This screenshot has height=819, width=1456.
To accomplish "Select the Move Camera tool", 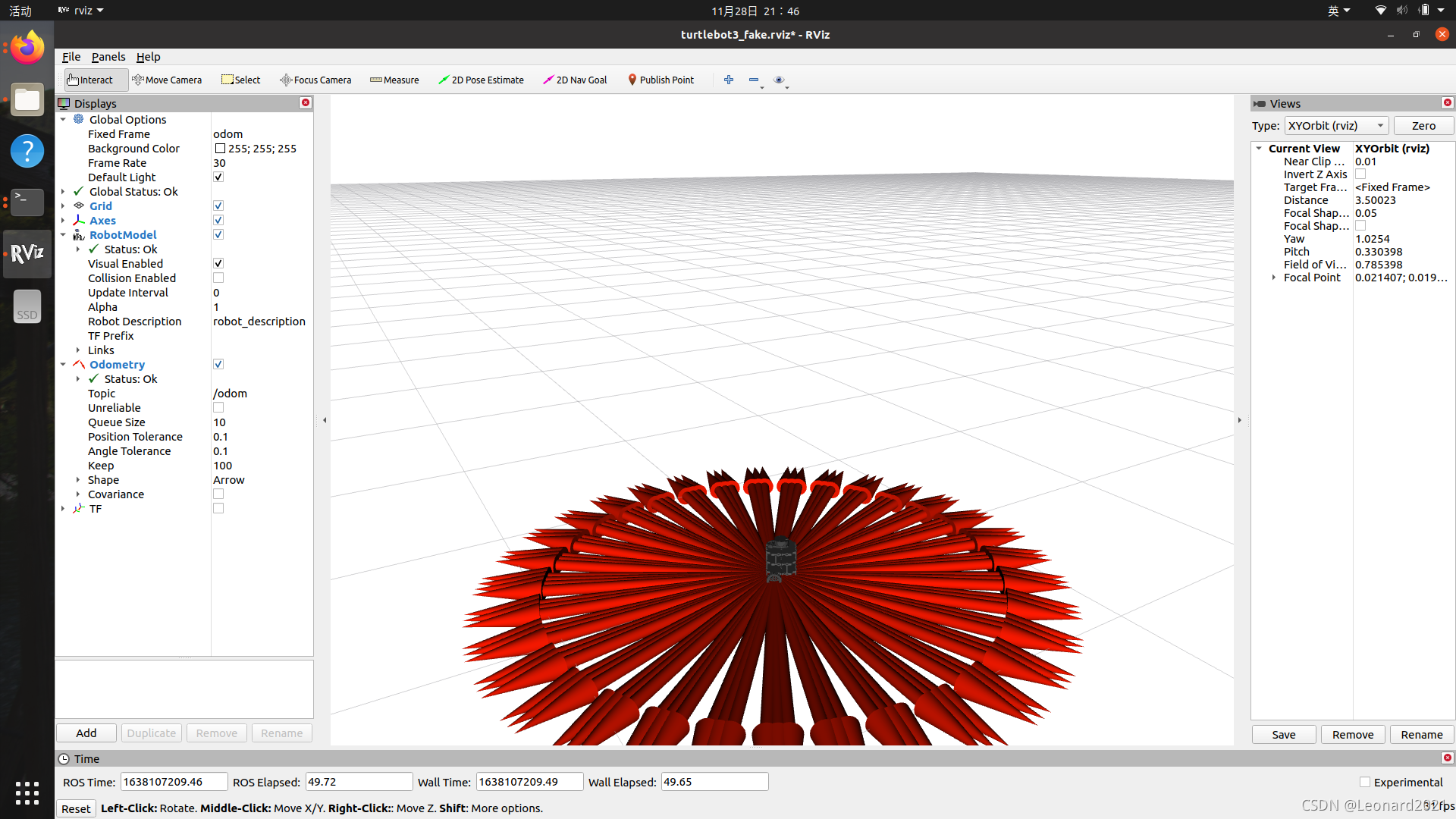I will pos(167,80).
